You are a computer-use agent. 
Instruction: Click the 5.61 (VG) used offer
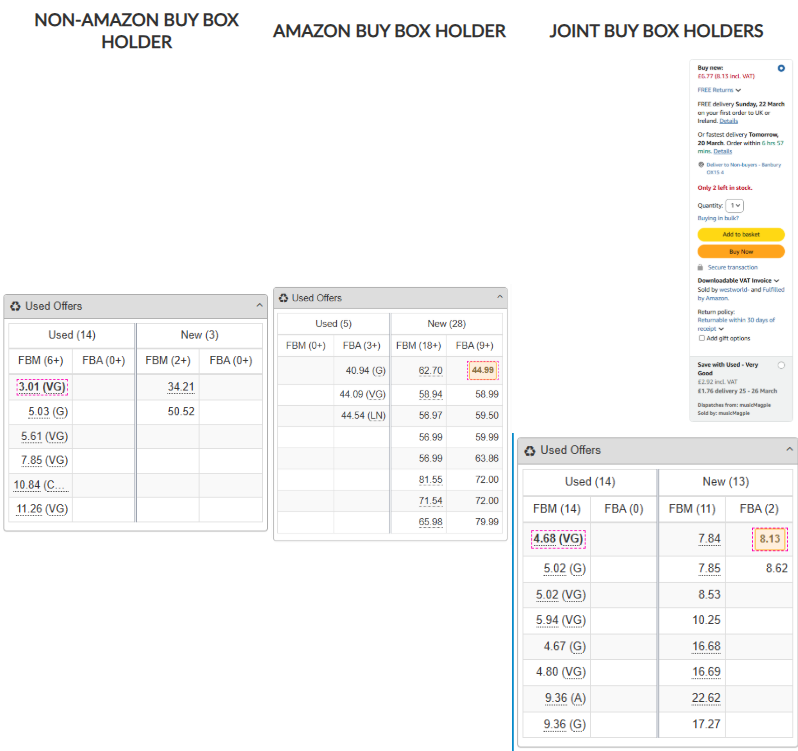click(x=44, y=436)
